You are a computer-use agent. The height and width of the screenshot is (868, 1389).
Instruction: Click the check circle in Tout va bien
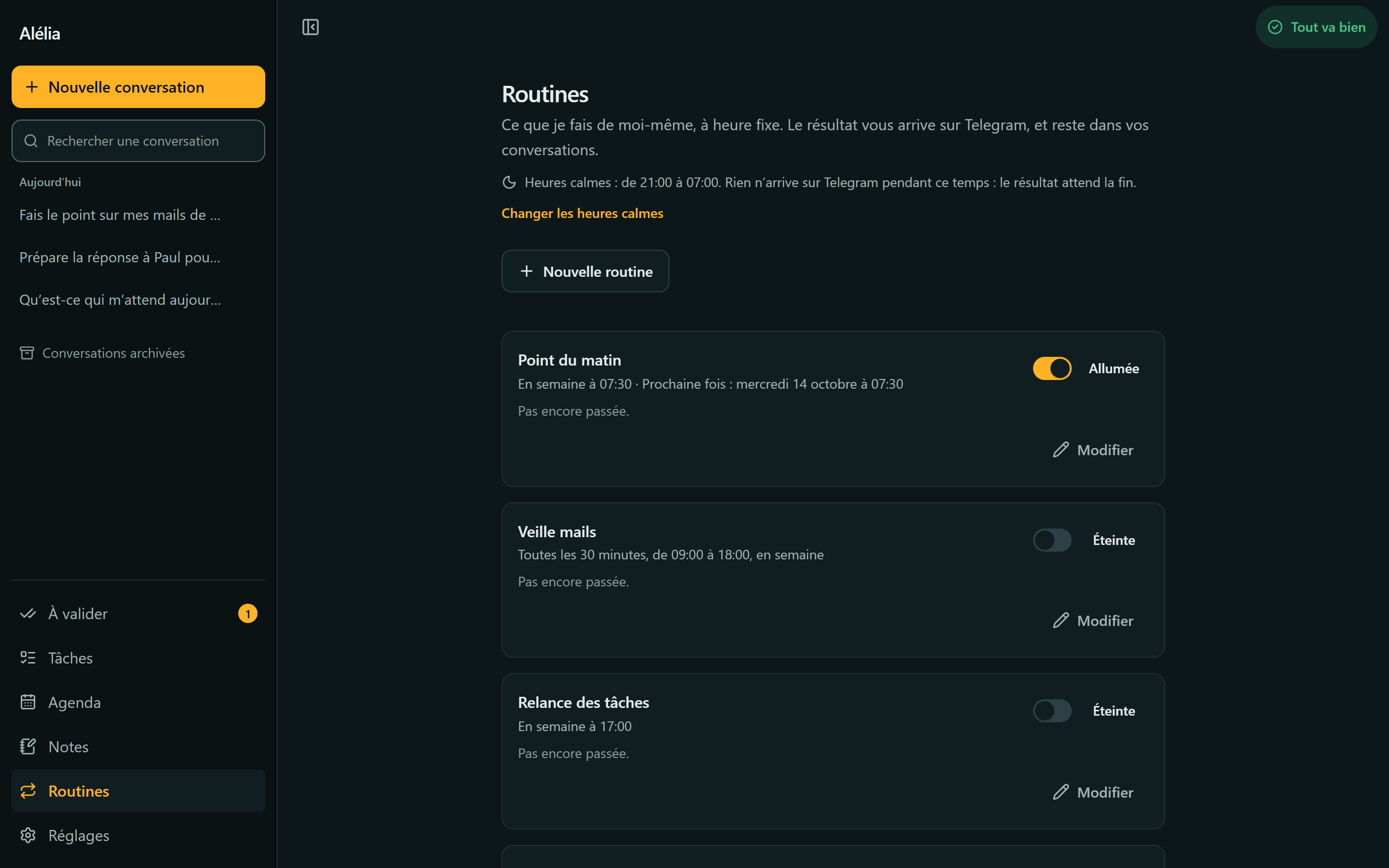coord(1275,27)
